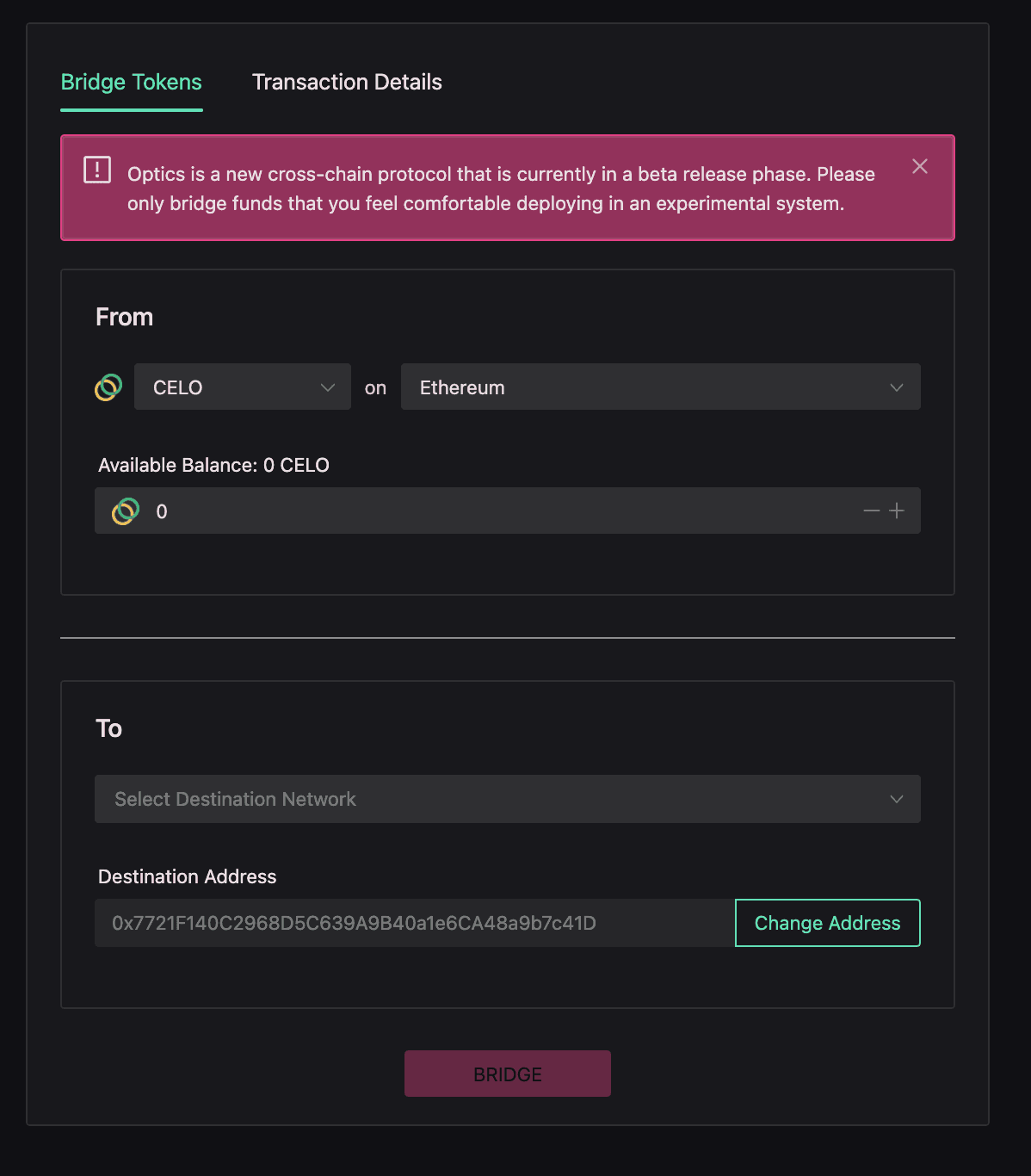Open the Ethereum source network dropdown
Screen dimensions: 1031x1176
(x=661, y=387)
